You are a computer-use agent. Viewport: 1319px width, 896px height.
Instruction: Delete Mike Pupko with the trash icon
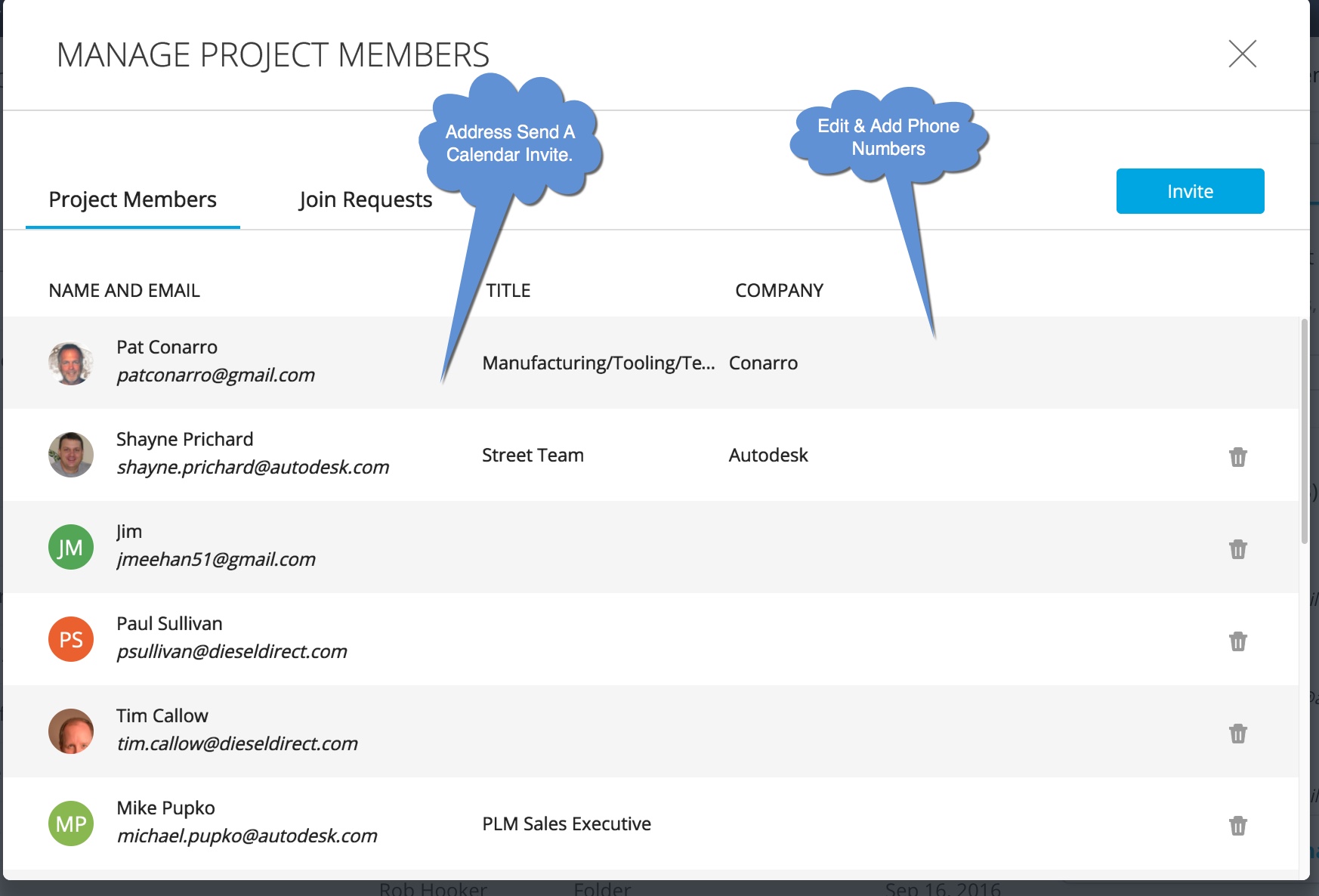[1237, 825]
